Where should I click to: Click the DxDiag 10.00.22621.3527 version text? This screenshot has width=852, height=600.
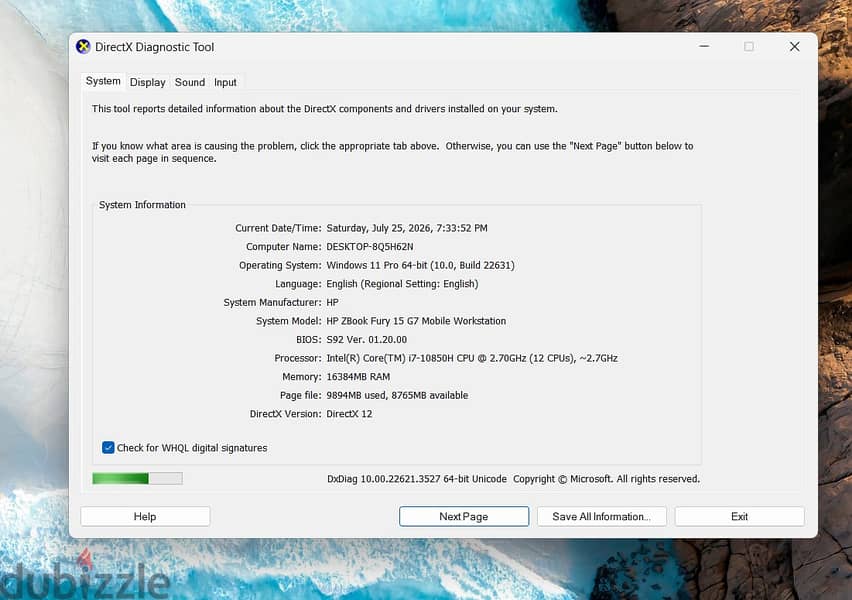tap(417, 479)
